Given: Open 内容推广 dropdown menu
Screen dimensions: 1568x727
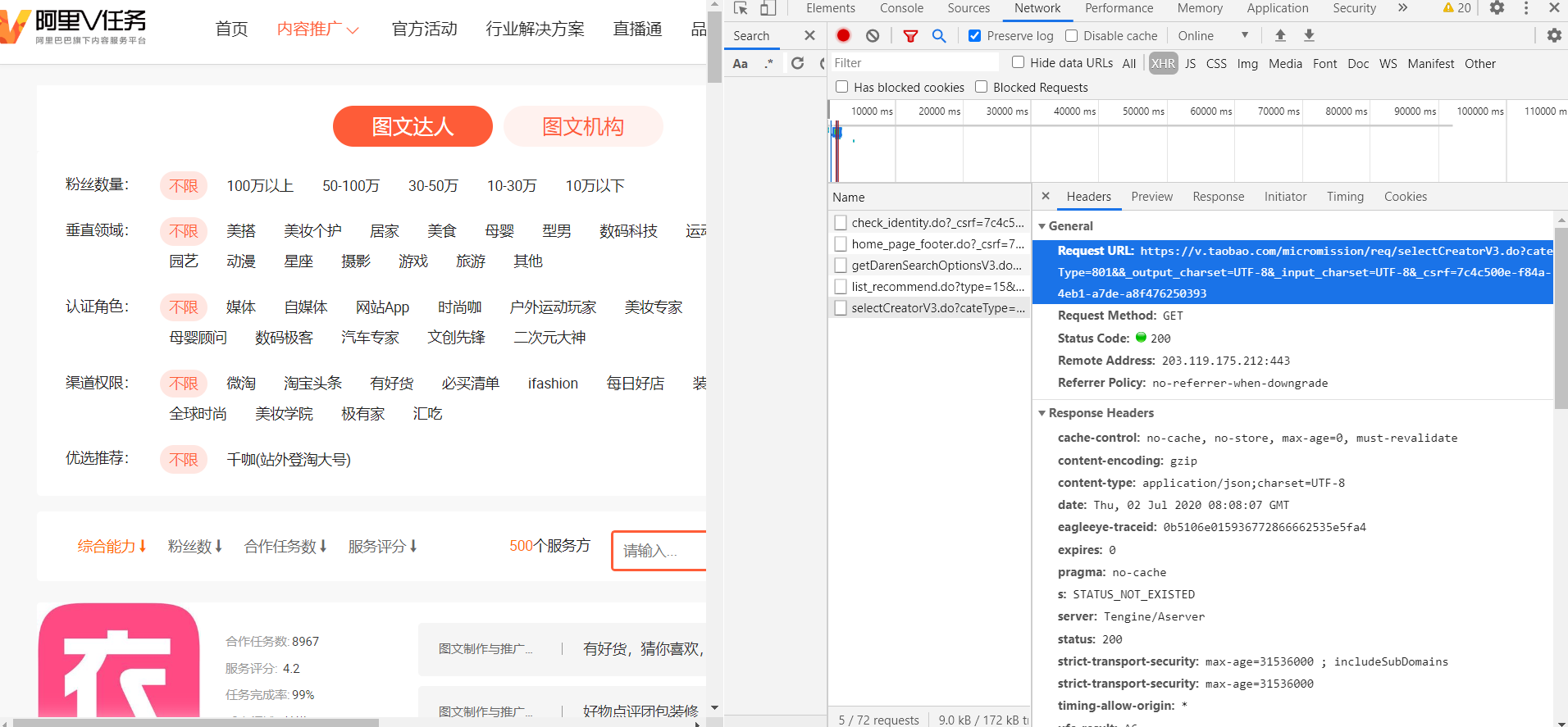Looking at the screenshot, I should pyautogui.click(x=318, y=29).
